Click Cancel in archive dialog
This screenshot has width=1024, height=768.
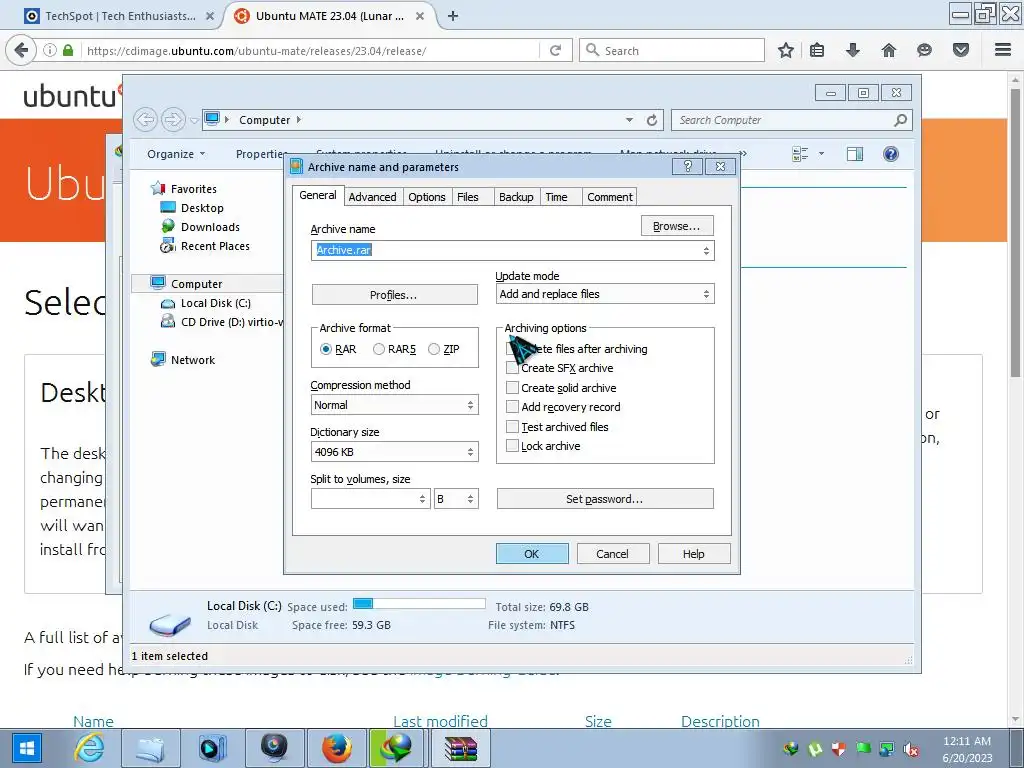coord(613,554)
